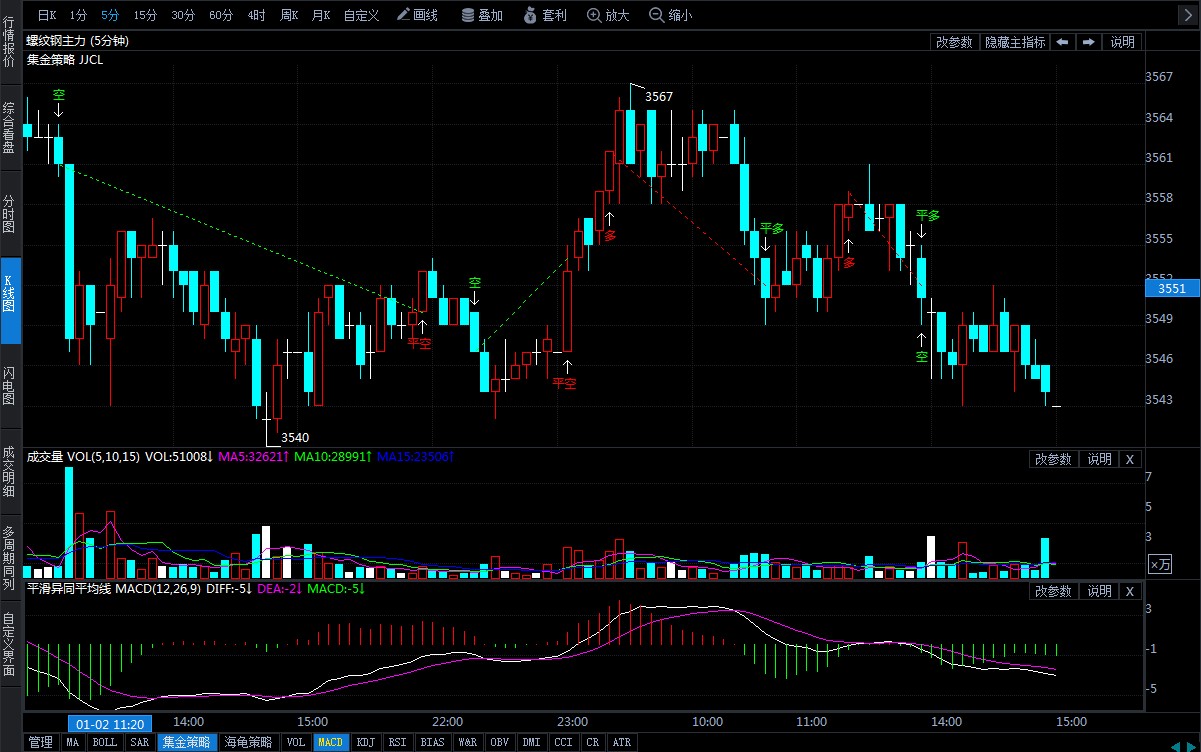Zoom out with 缩小 magnifier
Viewport: 1201px width, 752px height.
coord(670,15)
